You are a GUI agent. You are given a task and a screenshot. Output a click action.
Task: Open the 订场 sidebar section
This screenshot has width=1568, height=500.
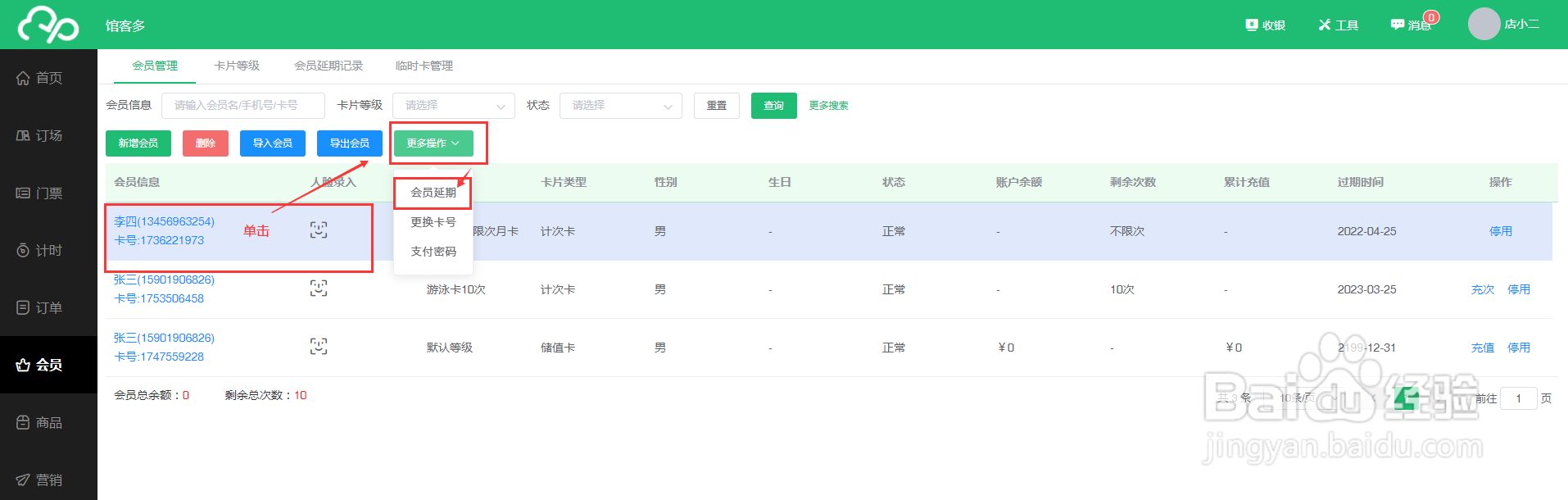pyautogui.click(x=48, y=135)
